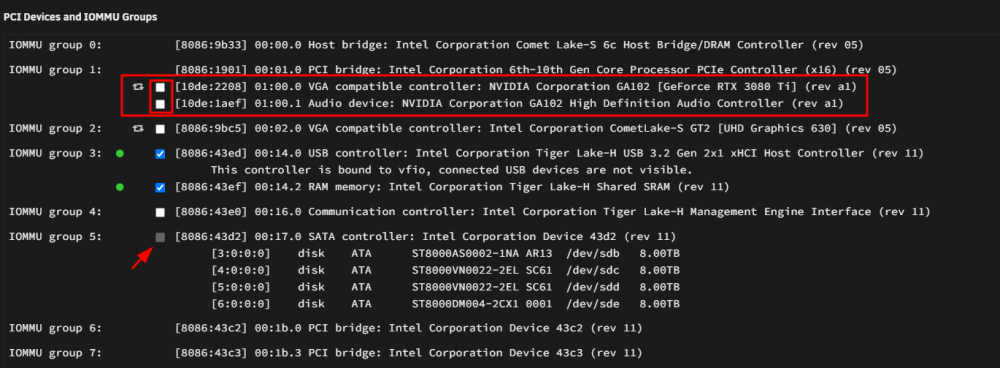Screen dimensions: 1000x368
Task: Select the Management Engine Interface checkbox
Action: pyautogui.click(x=160, y=212)
